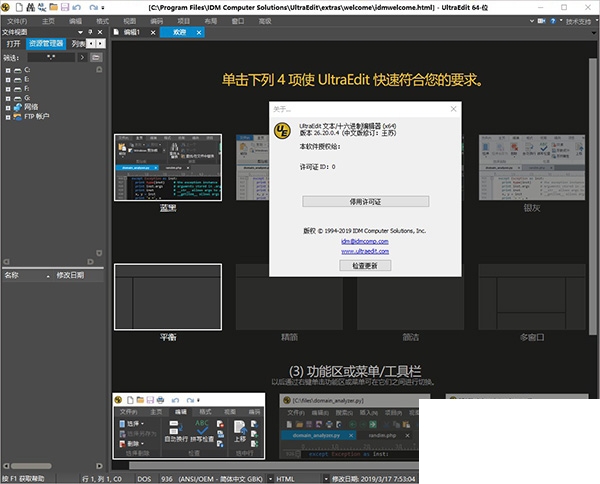Viewport: 600px width, 484px height.
Task: Open the 主页 ribbon tab
Action: [48, 21]
